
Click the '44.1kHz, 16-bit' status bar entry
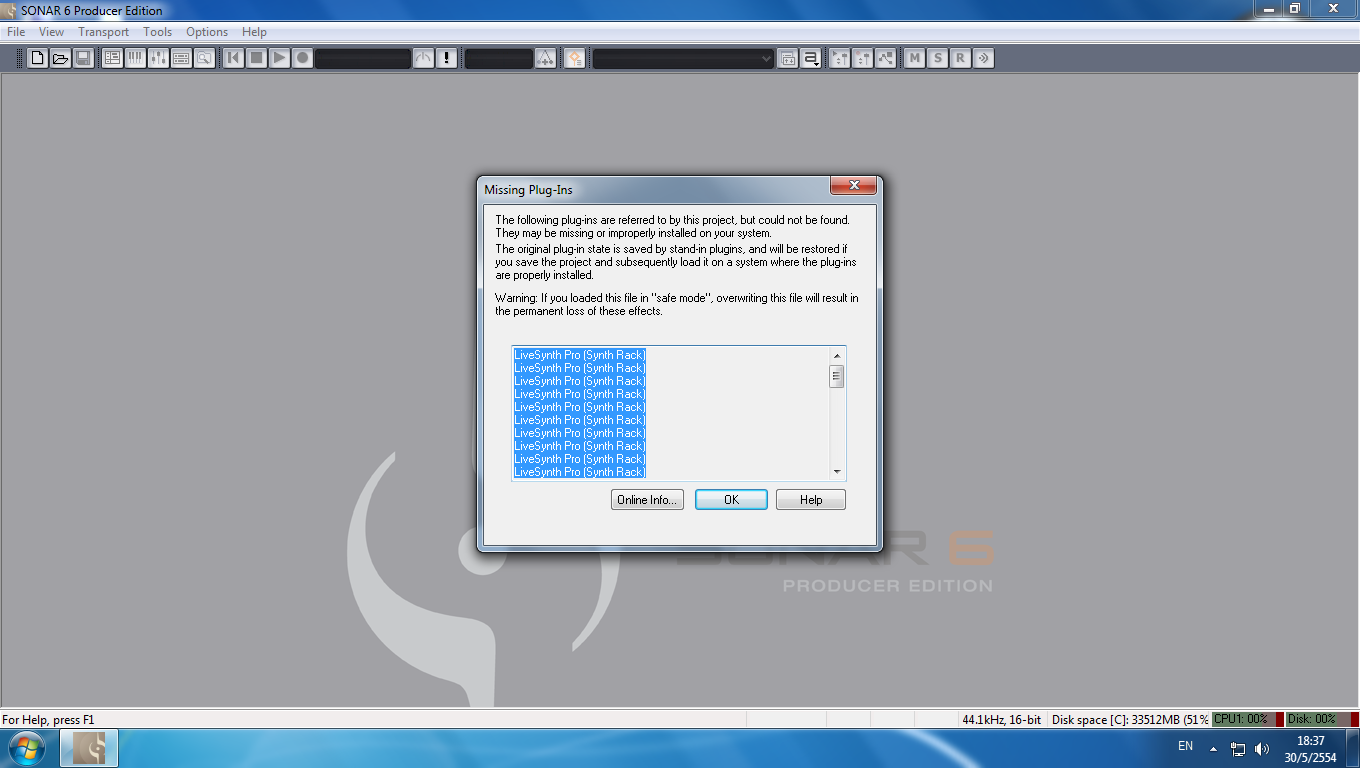coord(1001,719)
